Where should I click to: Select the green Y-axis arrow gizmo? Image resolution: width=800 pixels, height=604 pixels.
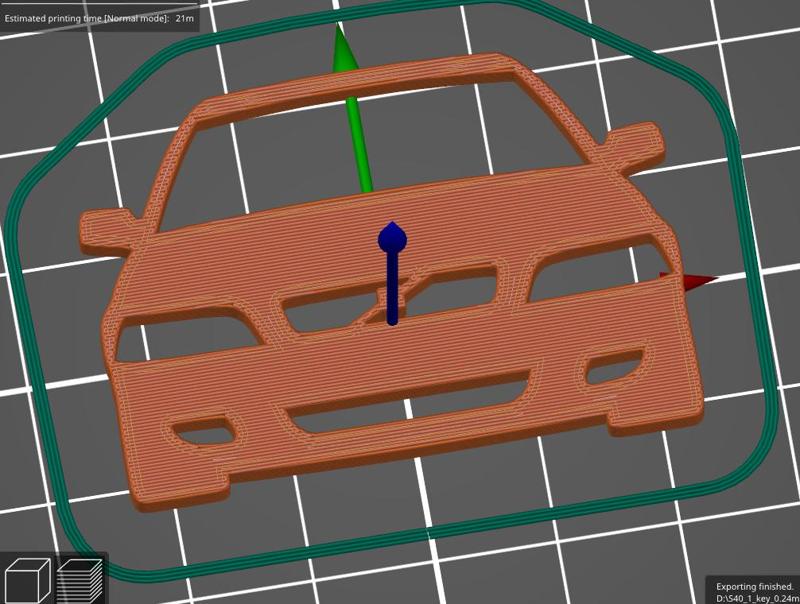coord(353,108)
